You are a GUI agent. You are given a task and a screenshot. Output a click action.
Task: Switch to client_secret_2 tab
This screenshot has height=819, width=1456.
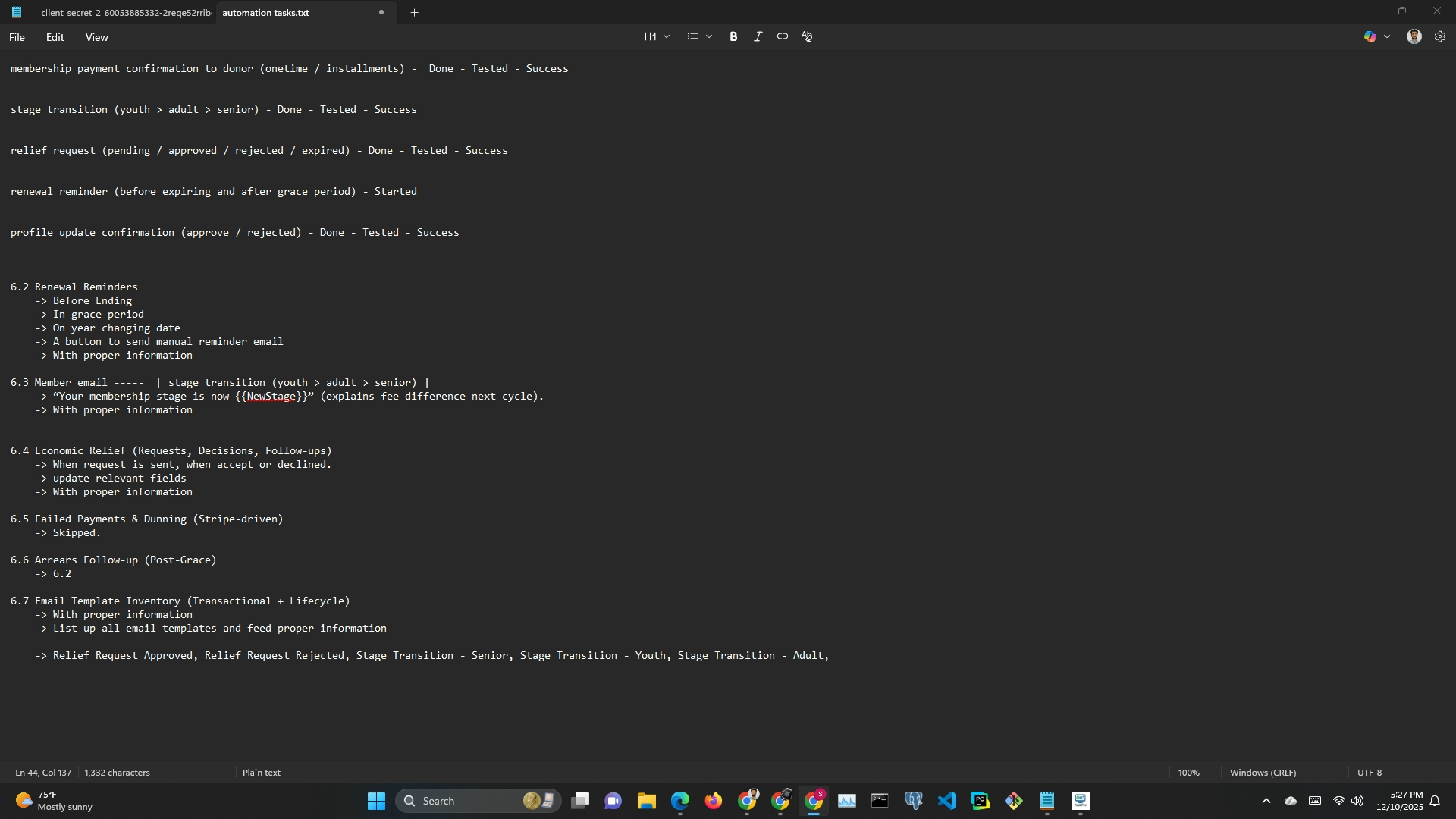coord(125,13)
